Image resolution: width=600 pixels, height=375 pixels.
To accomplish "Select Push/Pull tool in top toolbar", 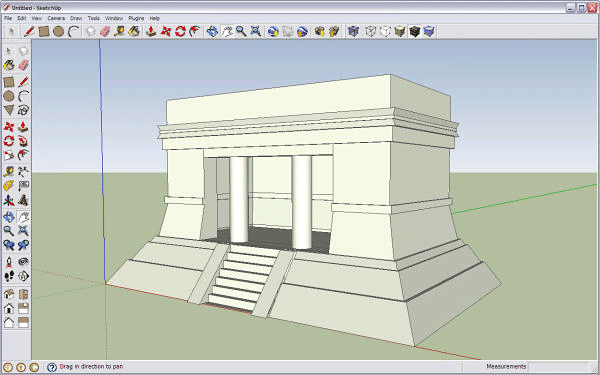I will pyautogui.click(x=151, y=31).
